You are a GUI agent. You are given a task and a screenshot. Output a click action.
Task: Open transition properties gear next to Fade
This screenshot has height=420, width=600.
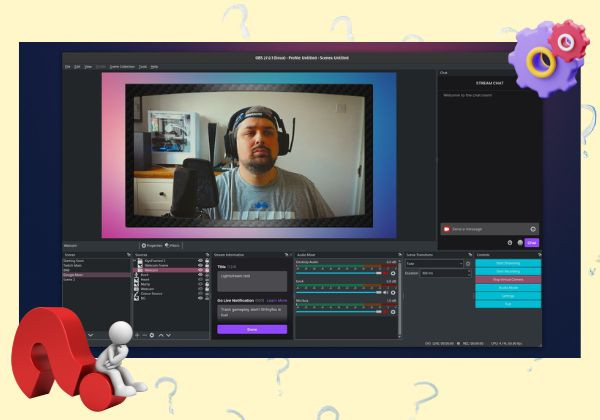pyautogui.click(x=468, y=264)
